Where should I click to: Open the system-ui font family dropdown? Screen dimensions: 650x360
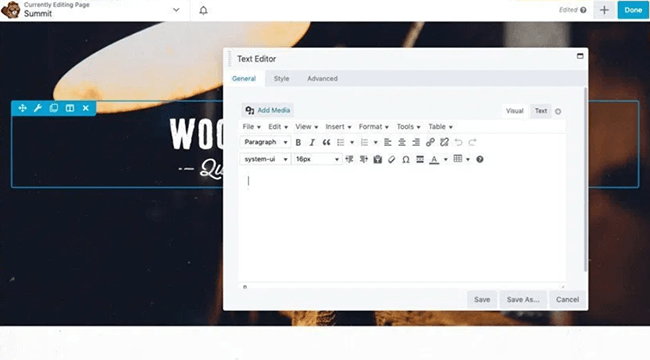[265, 159]
